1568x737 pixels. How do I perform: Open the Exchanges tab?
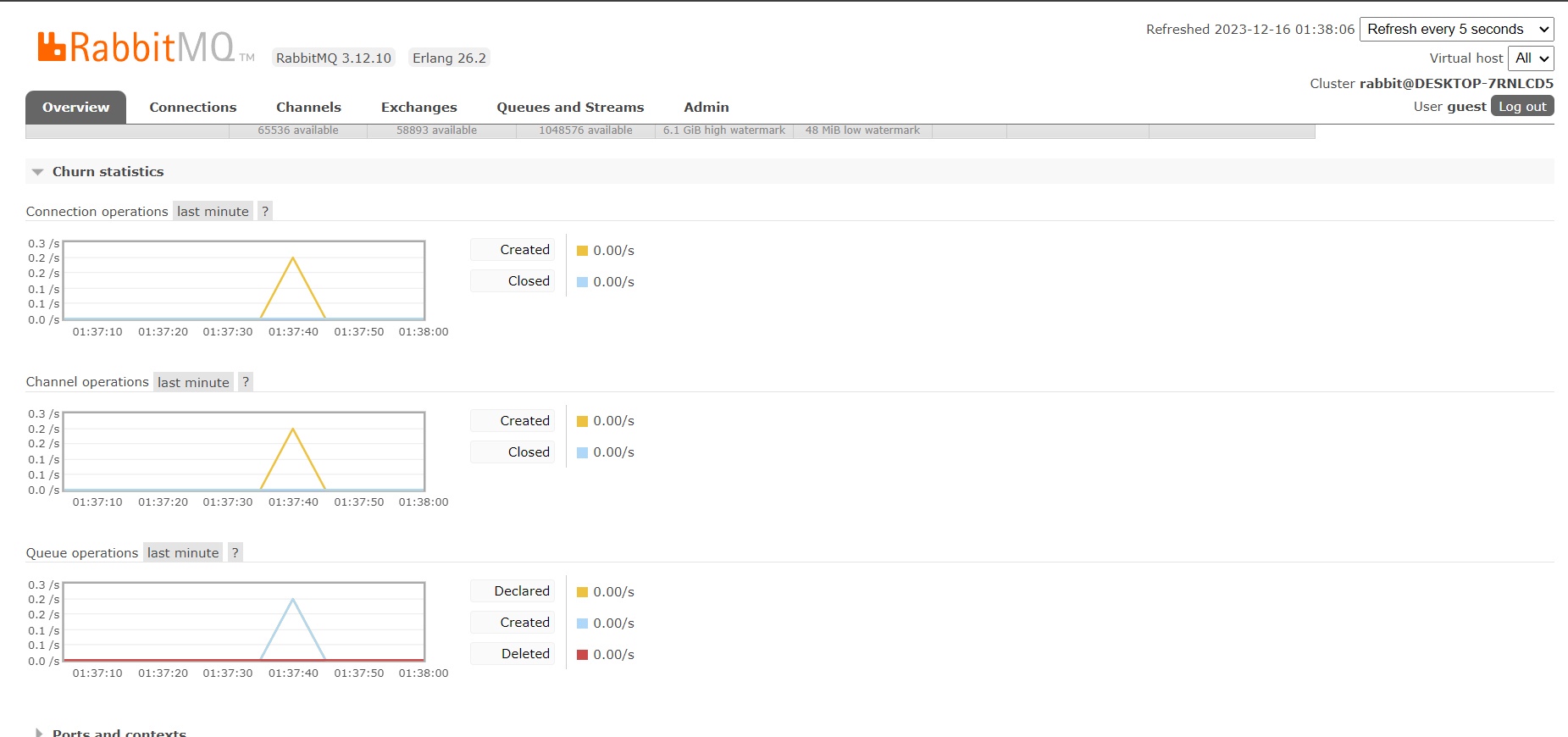[x=418, y=108]
